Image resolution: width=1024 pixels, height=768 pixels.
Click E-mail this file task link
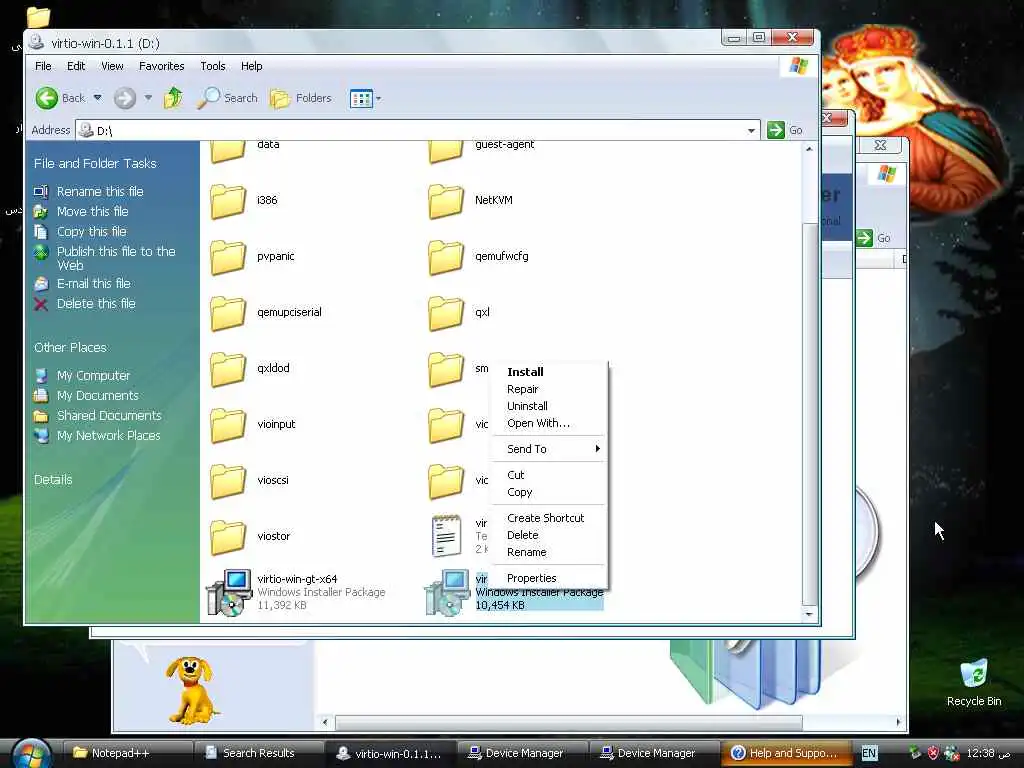[x=93, y=283]
